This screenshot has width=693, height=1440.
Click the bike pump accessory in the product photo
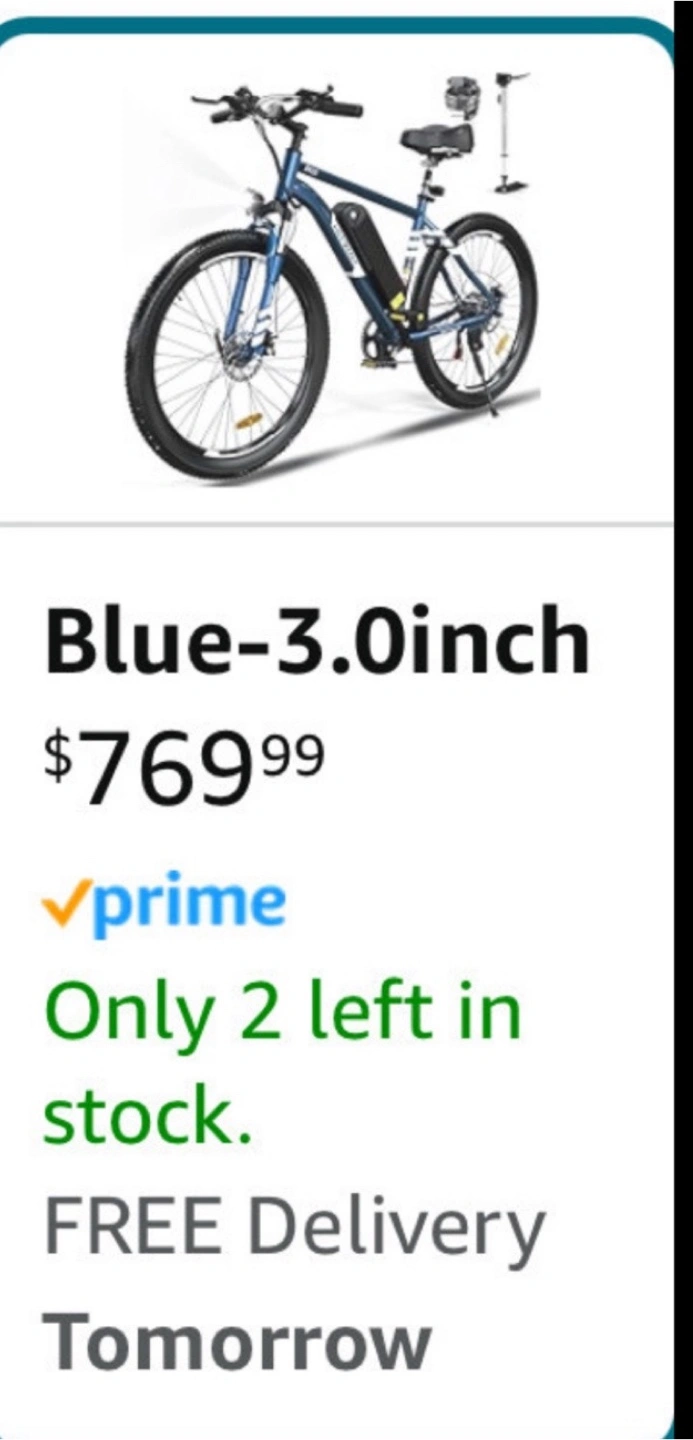point(513,130)
